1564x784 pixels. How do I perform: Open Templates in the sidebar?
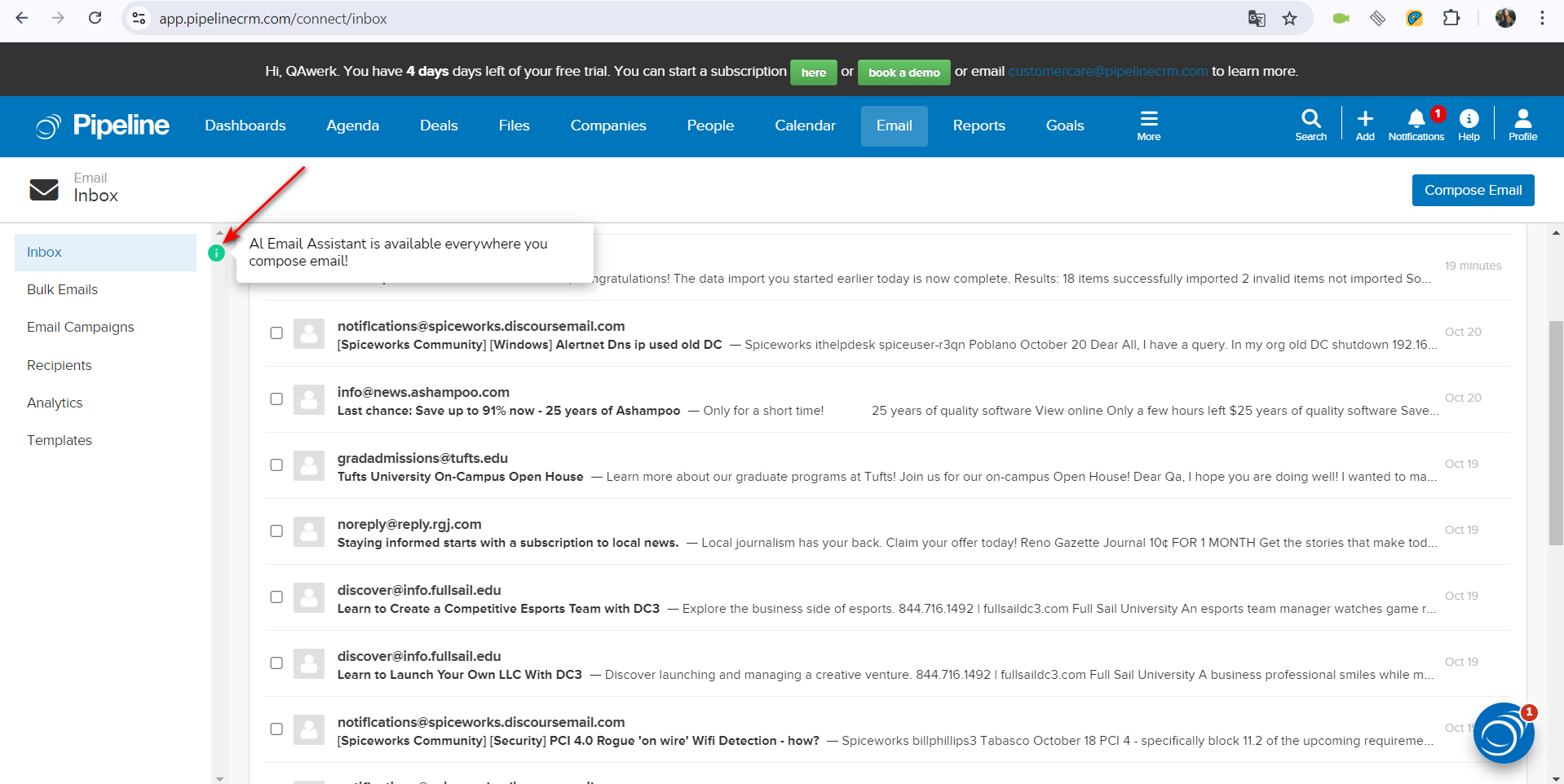tap(60, 440)
